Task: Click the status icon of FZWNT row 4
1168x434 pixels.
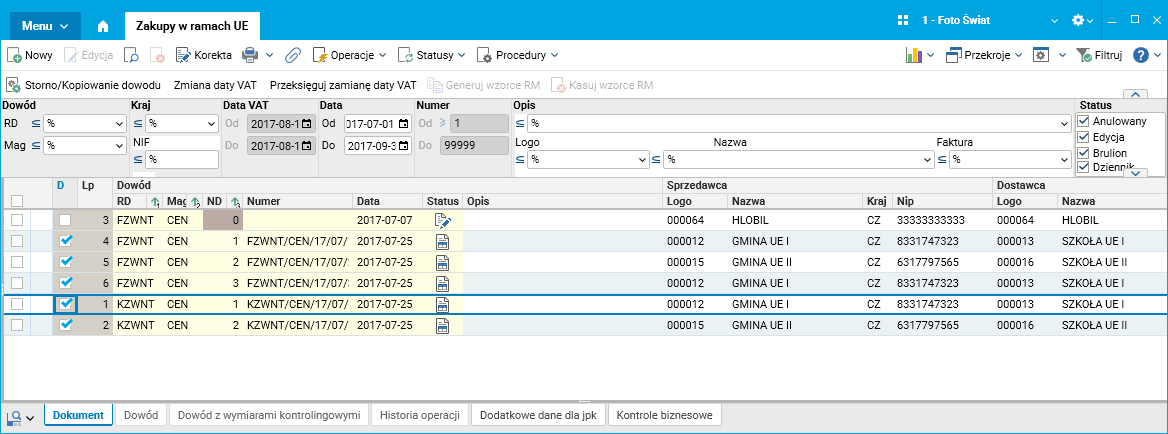Action: (442, 241)
